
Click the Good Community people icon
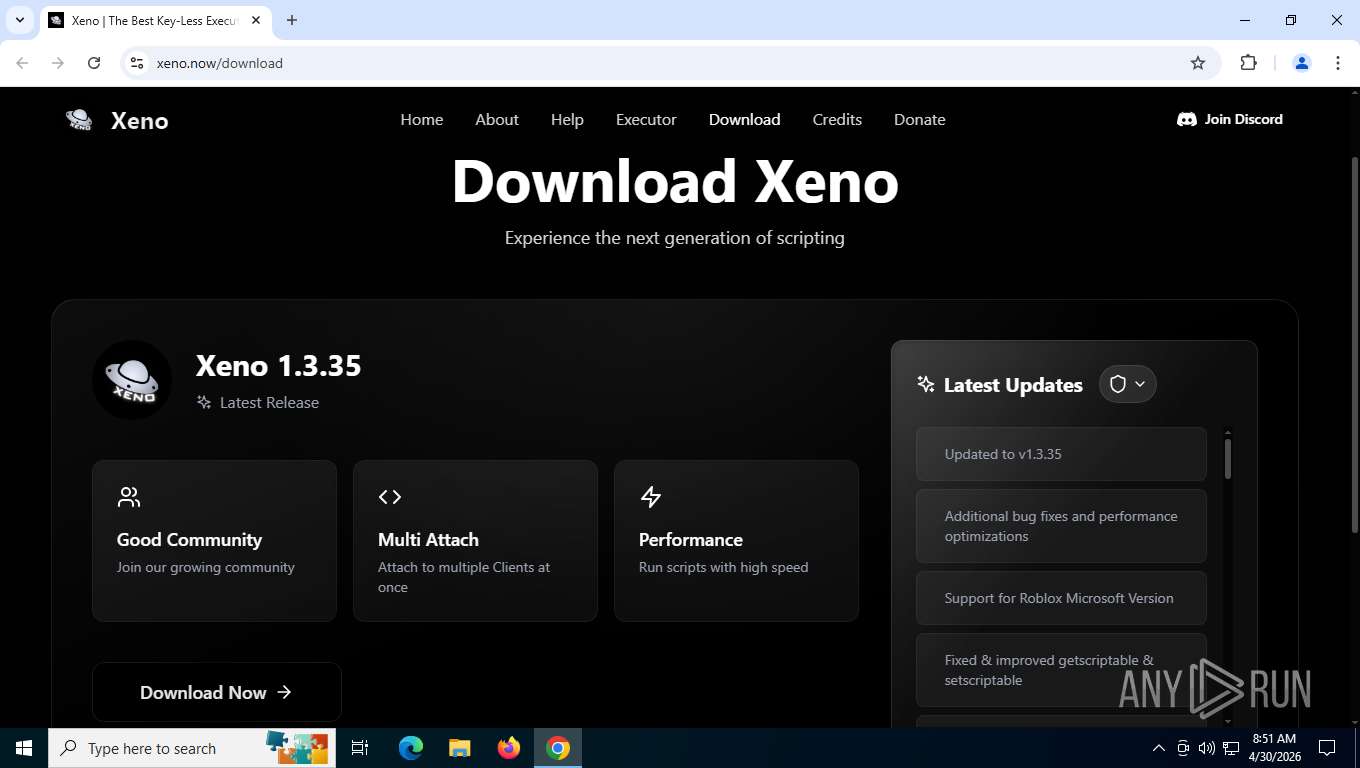point(129,497)
